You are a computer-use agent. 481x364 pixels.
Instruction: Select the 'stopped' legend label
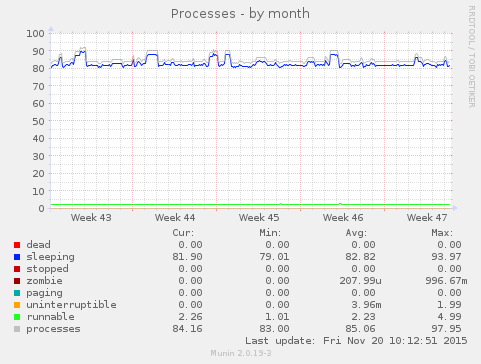[x=47, y=269]
